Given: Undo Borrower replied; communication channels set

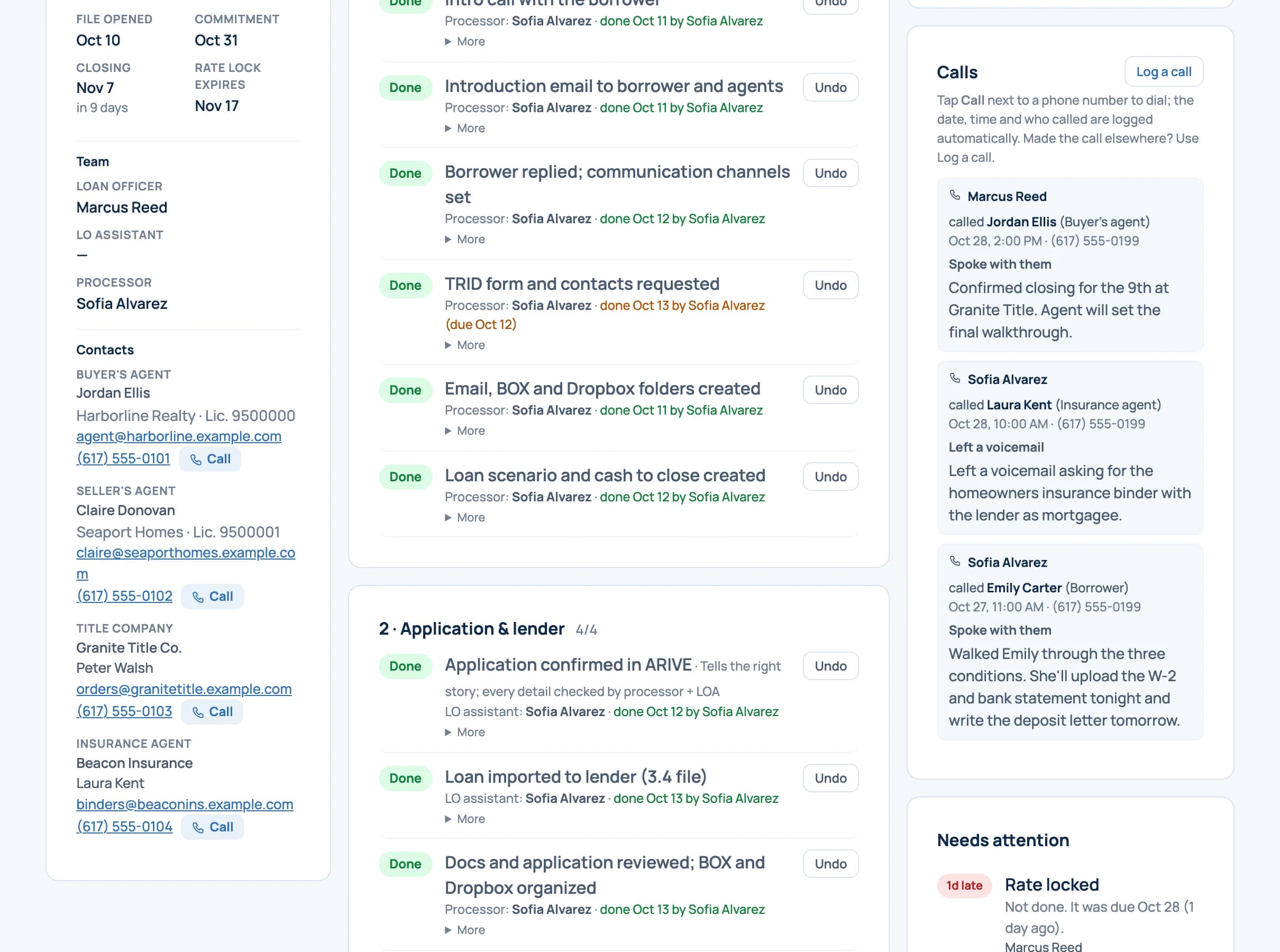Looking at the screenshot, I should coord(830,173).
